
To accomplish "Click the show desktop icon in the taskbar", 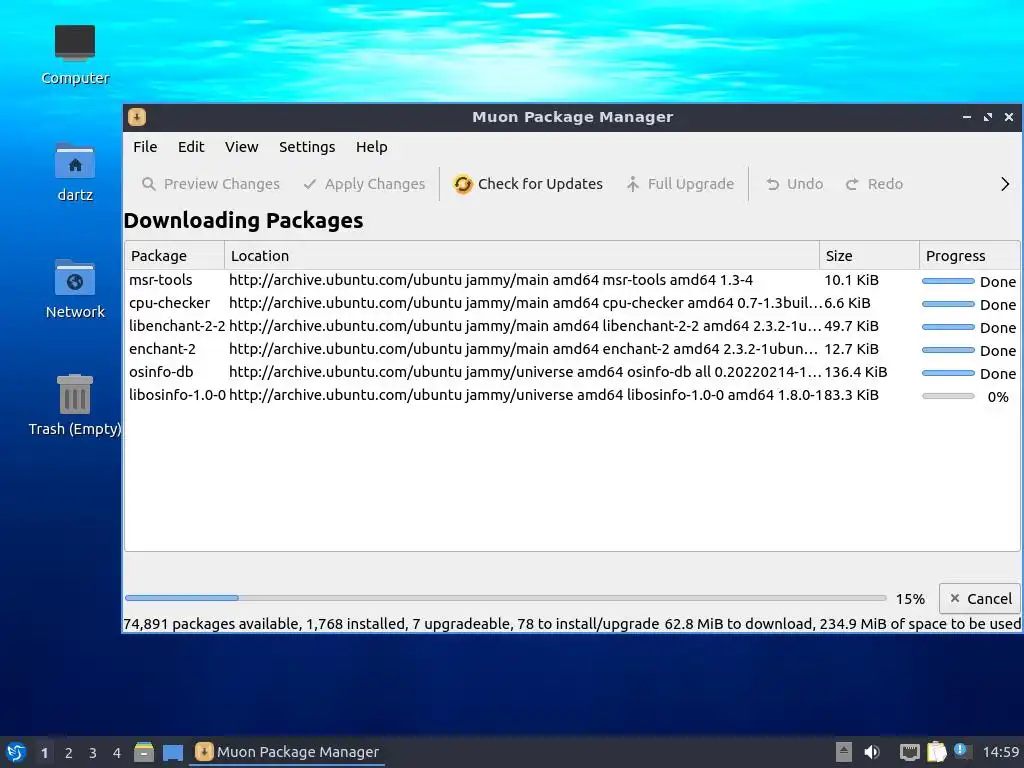I will point(173,752).
